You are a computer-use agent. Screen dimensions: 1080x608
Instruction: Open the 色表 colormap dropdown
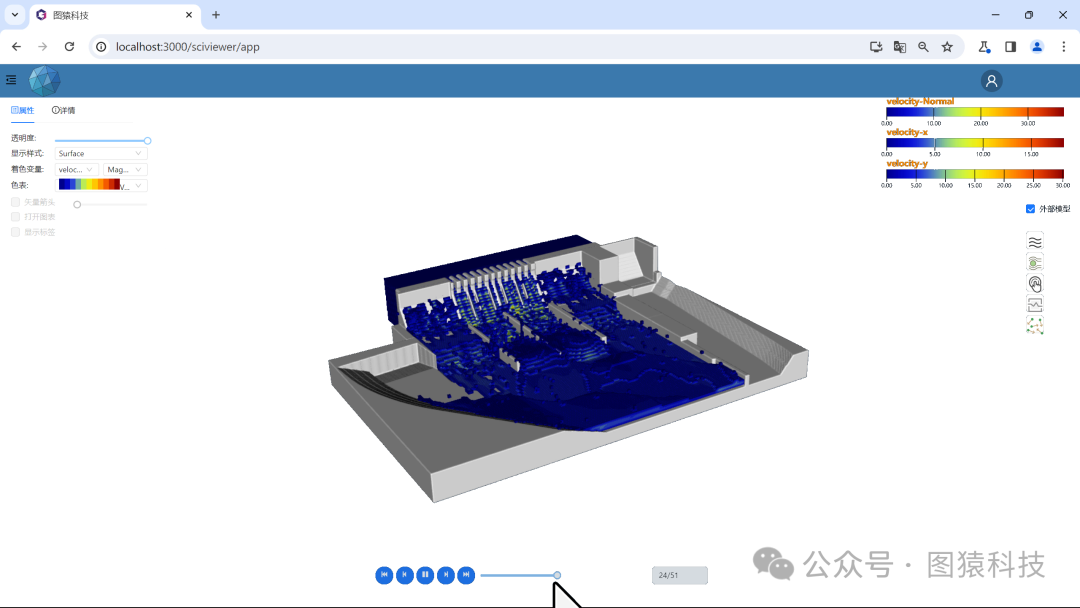(101, 185)
